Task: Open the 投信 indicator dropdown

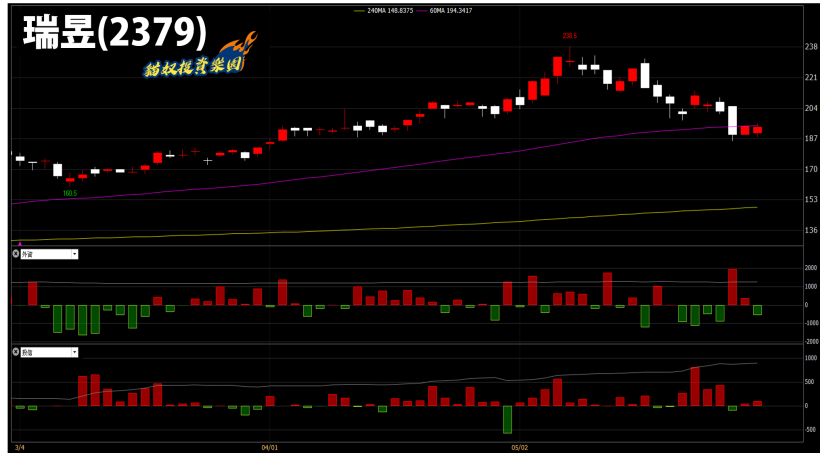Action: (x=75, y=353)
